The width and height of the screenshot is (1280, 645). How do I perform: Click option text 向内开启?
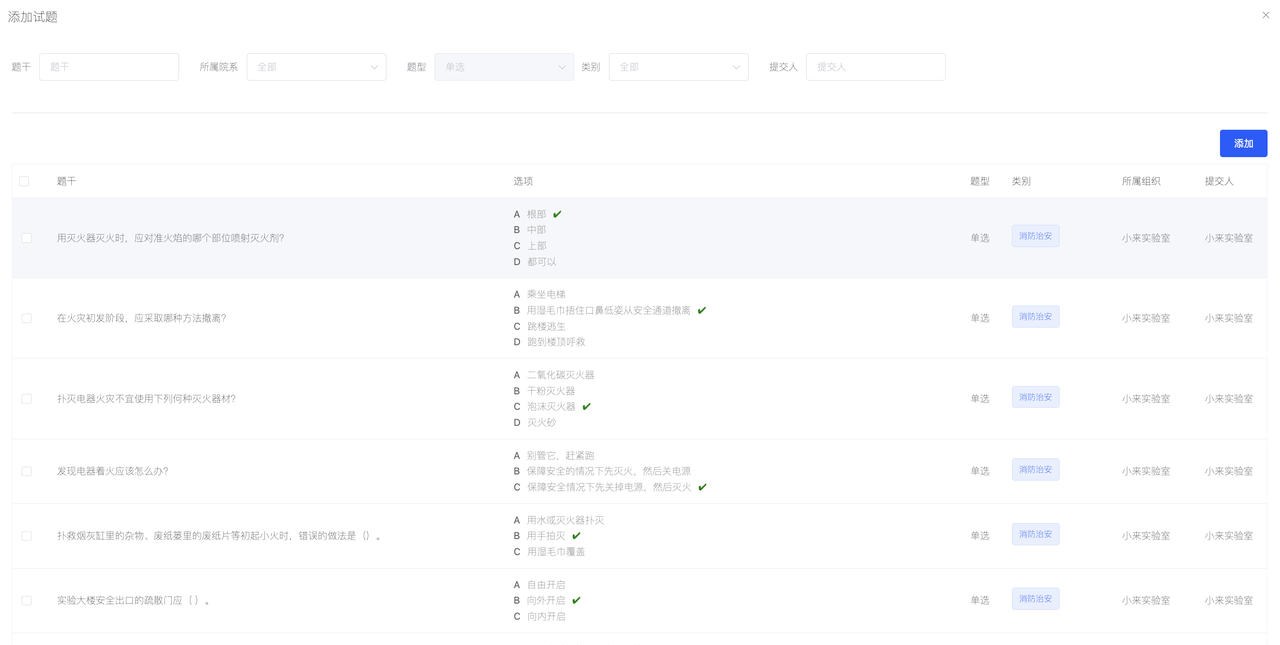[546, 616]
